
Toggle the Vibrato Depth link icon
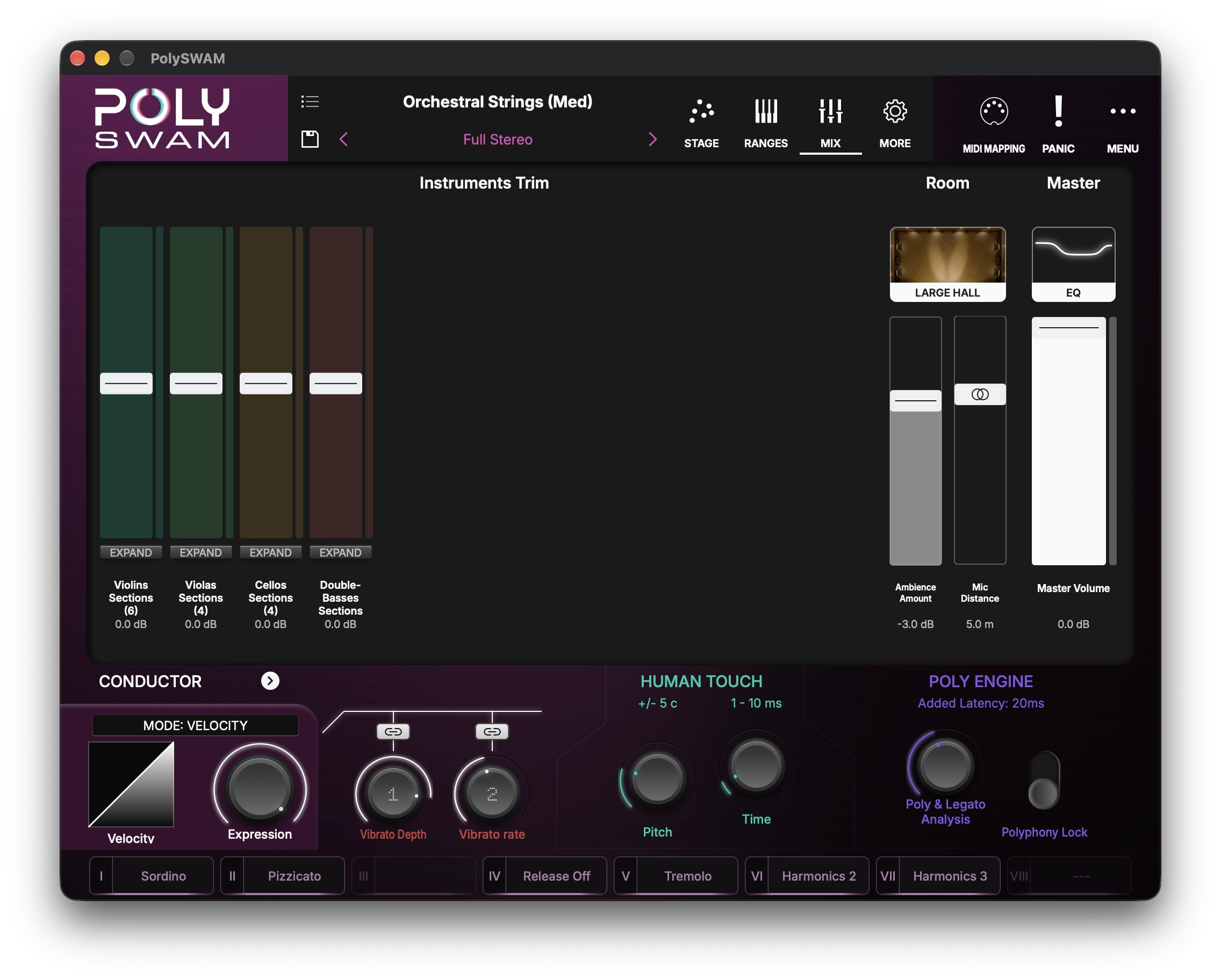click(393, 731)
